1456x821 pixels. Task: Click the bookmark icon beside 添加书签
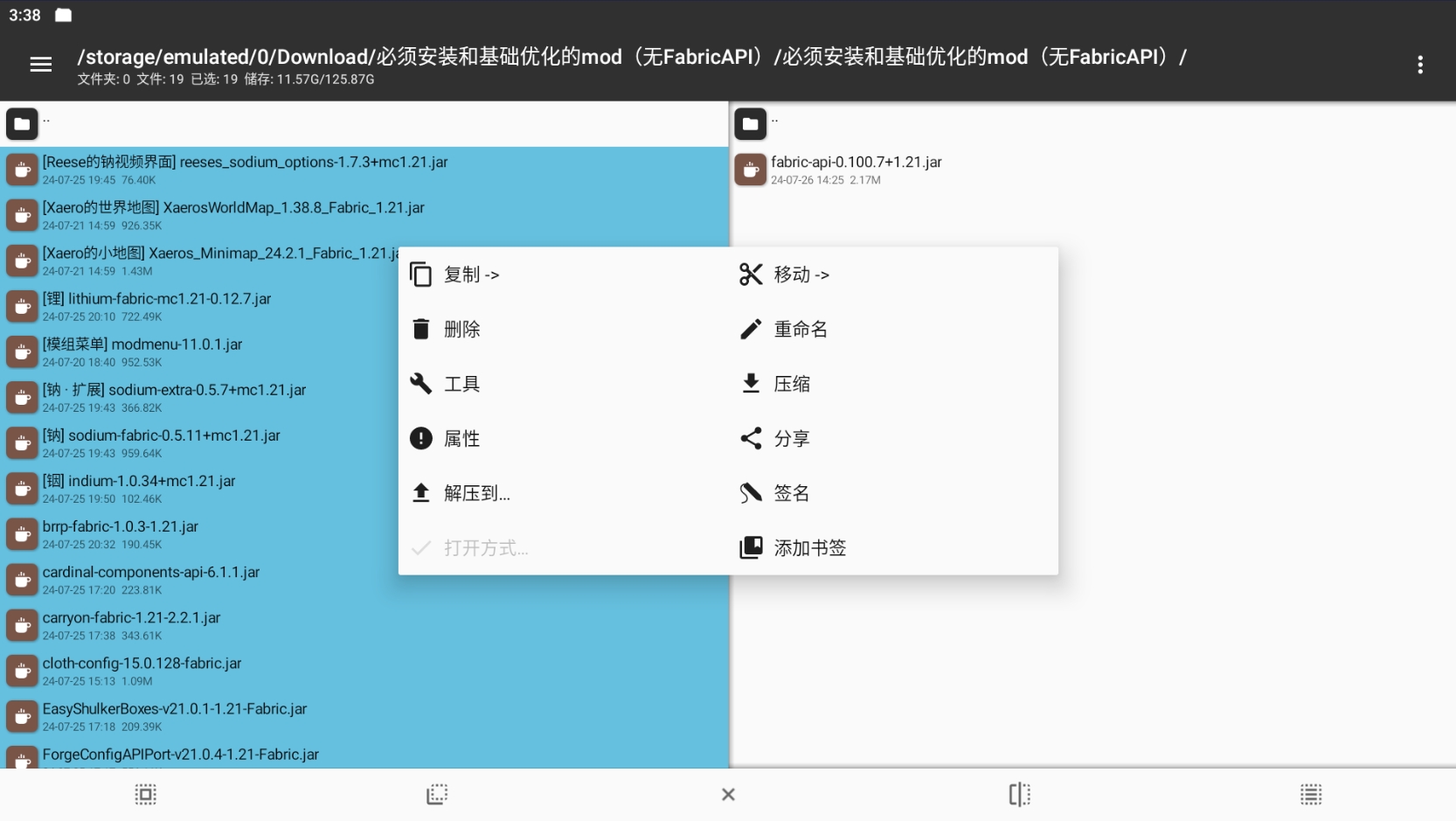[751, 548]
